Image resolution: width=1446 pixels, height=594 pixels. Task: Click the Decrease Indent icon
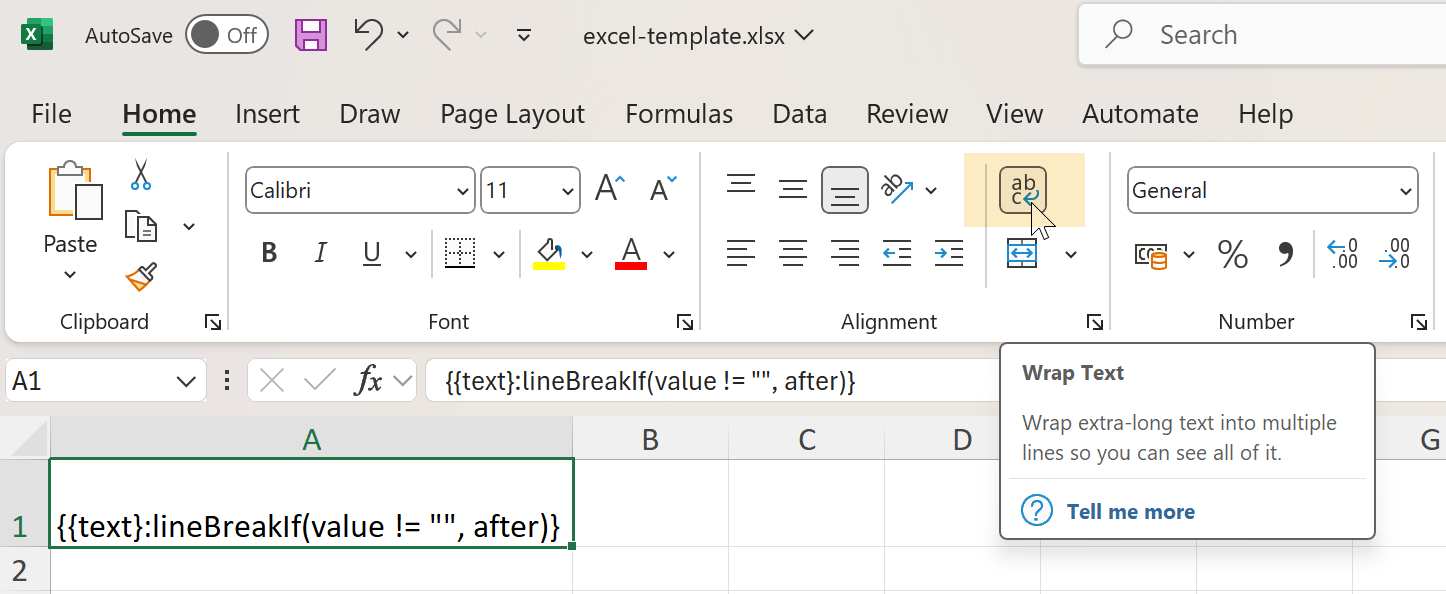click(x=897, y=254)
